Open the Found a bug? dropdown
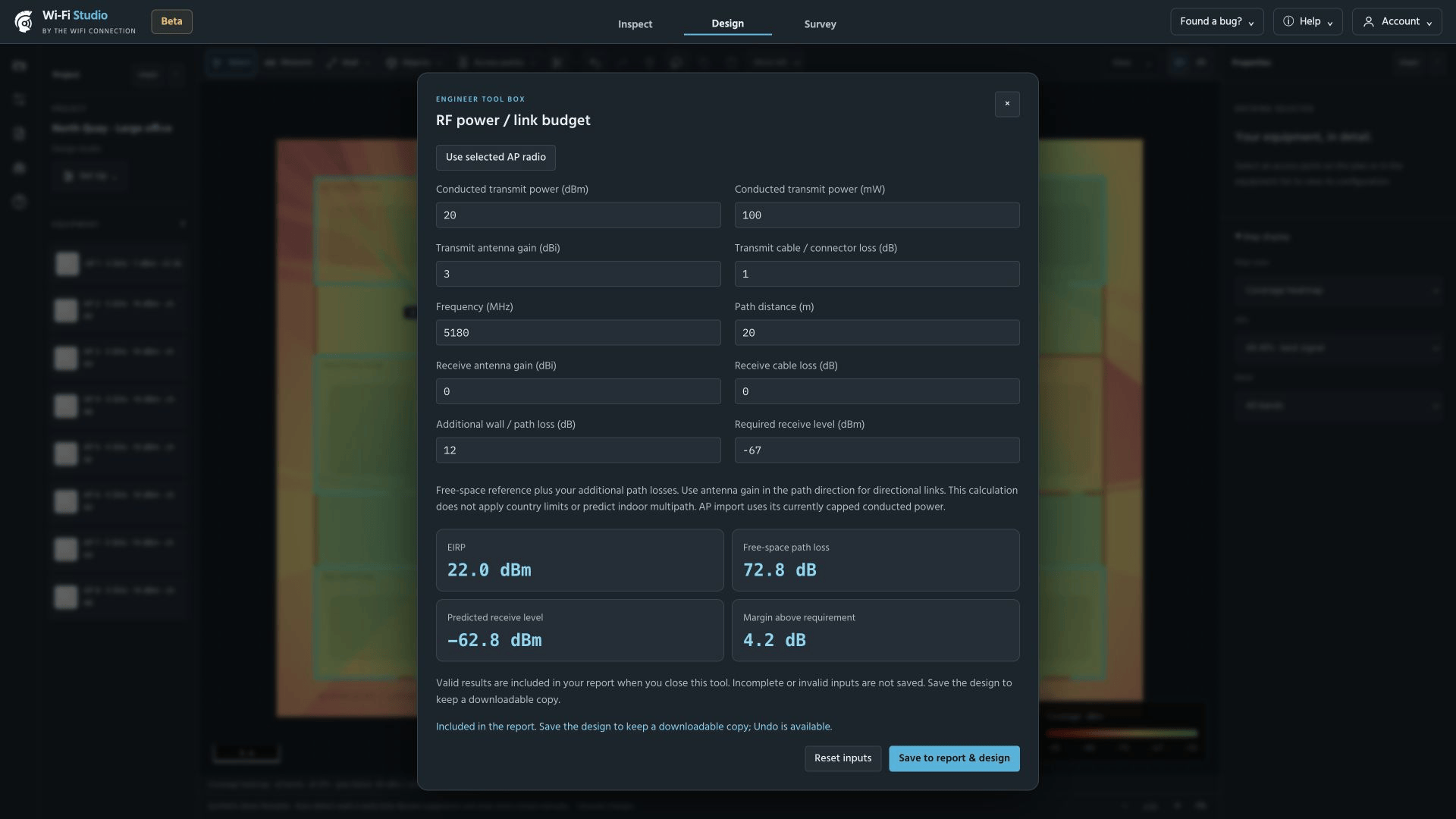The width and height of the screenshot is (1456, 819). point(1216,21)
